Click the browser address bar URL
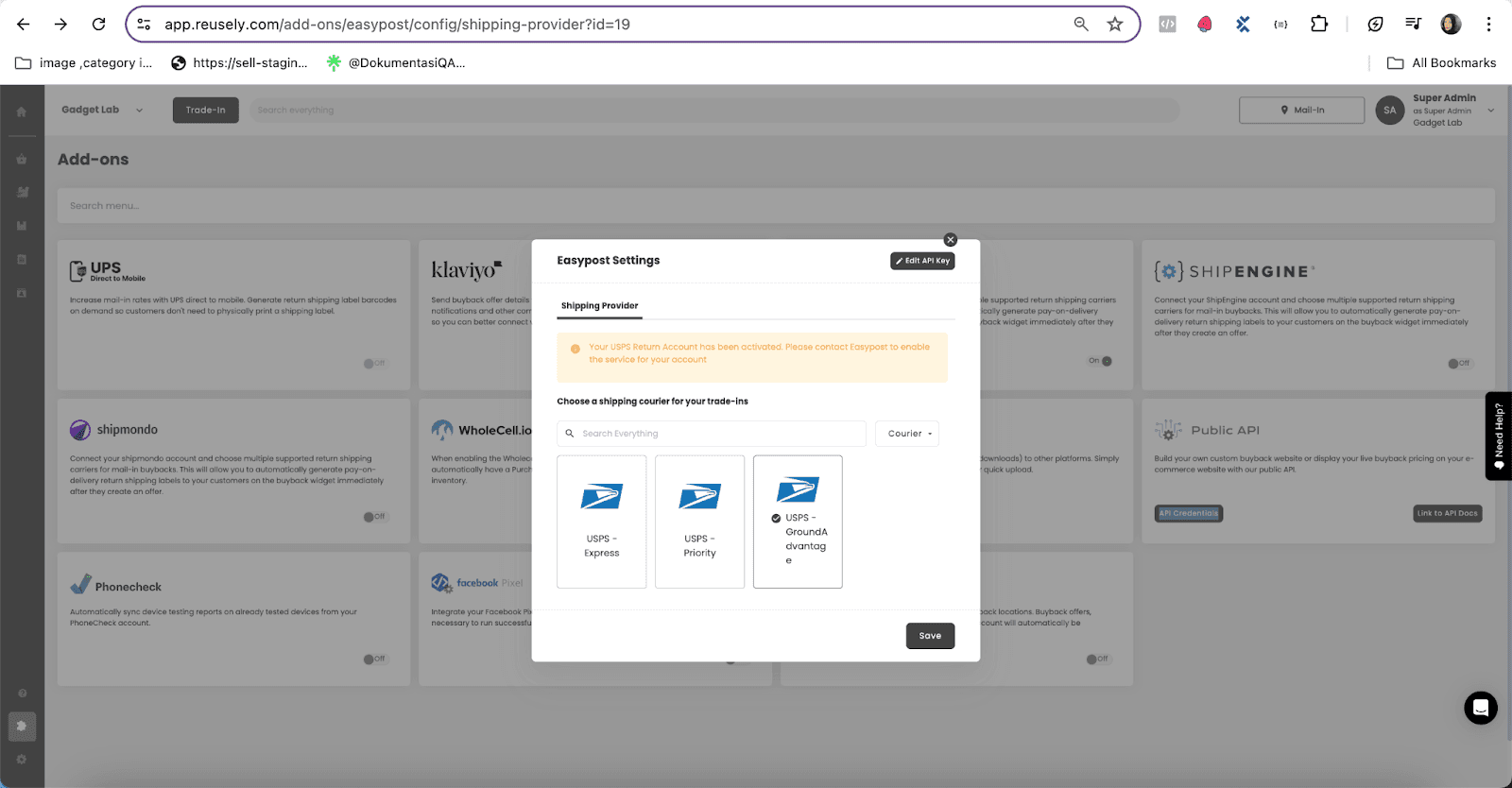This screenshot has height=788, width=1512. point(397,25)
